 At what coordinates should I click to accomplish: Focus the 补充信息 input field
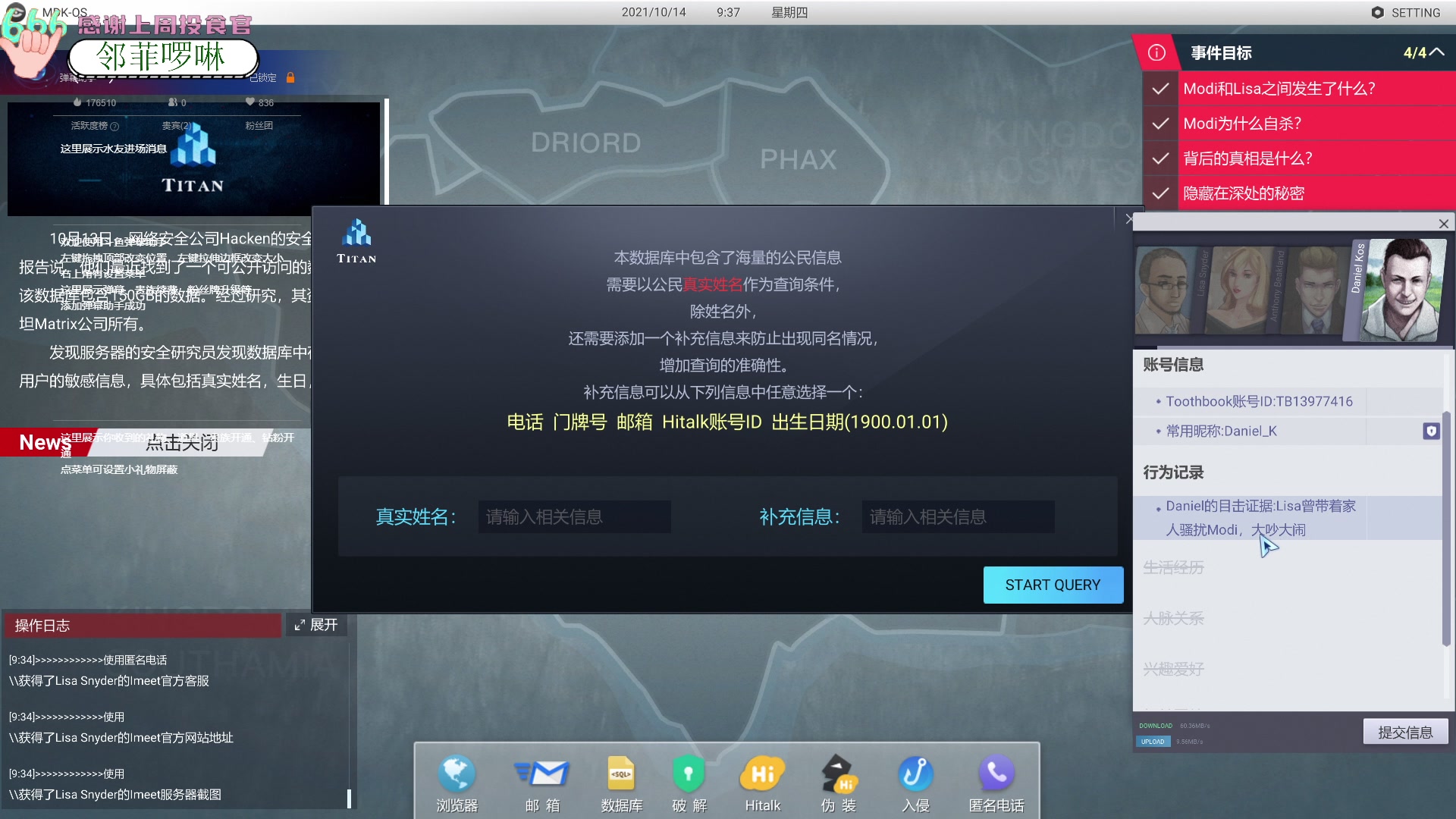(x=958, y=516)
